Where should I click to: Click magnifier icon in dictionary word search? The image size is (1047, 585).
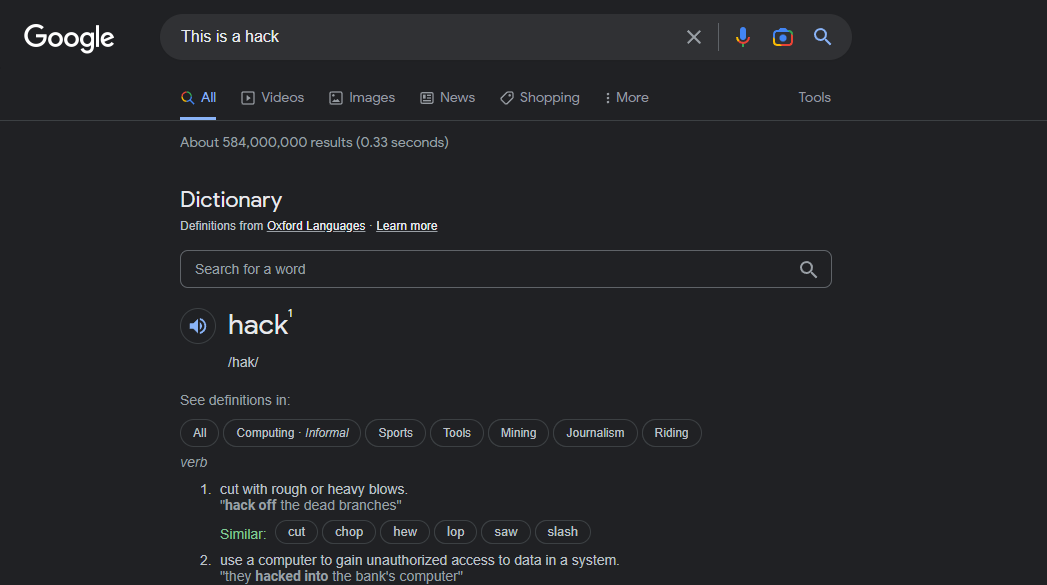(x=808, y=269)
